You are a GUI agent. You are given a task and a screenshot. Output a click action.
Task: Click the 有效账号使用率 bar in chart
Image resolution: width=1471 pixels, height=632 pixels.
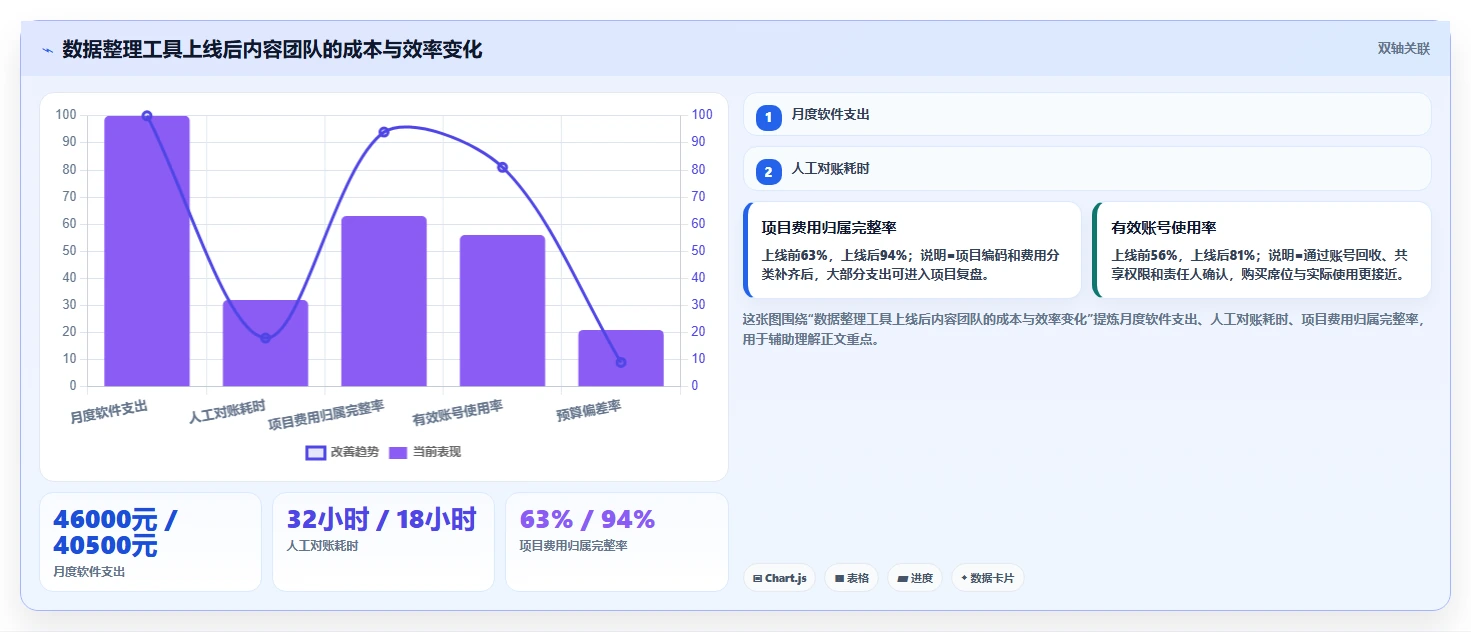click(502, 311)
